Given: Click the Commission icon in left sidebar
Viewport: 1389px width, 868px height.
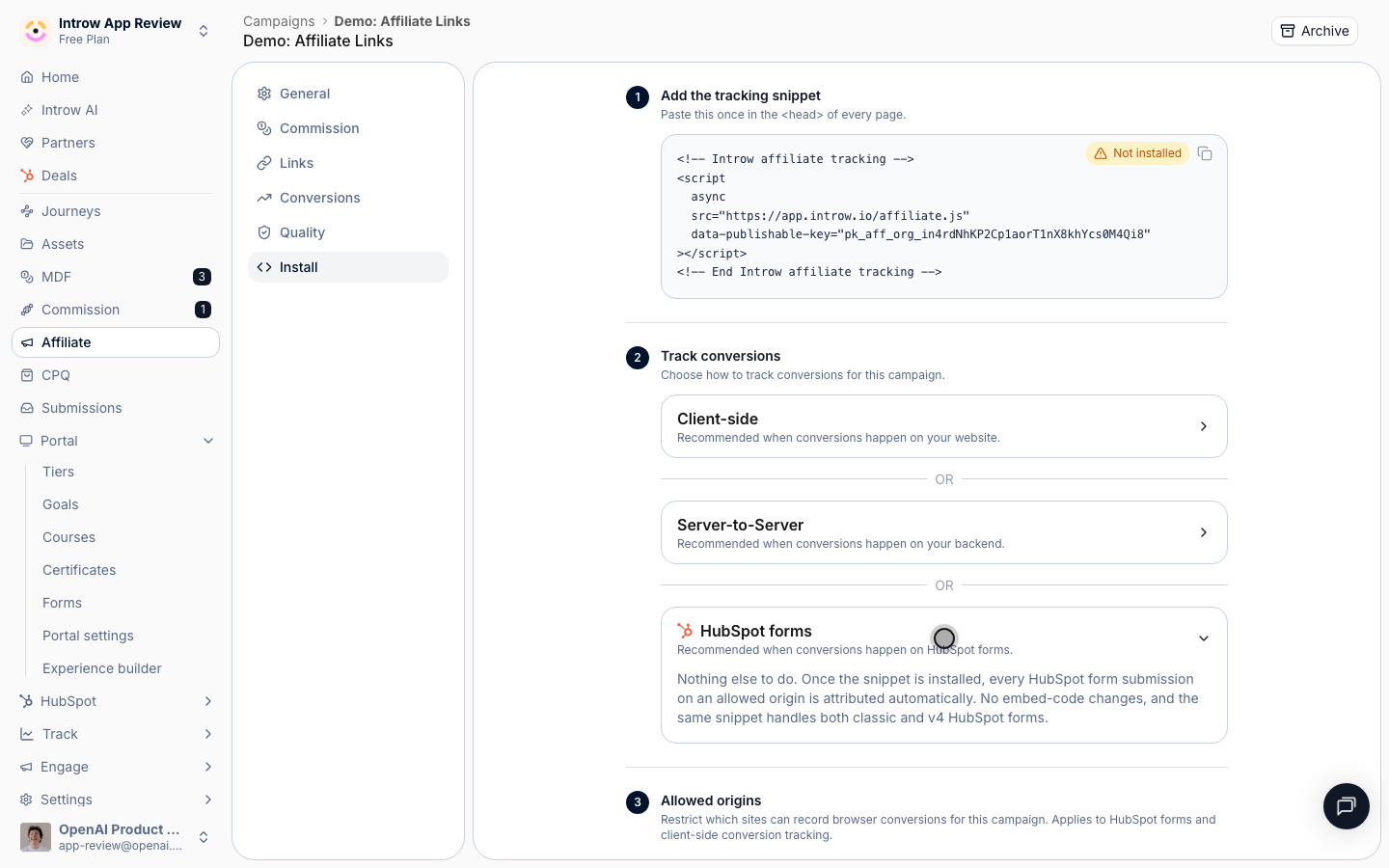Looking at the screenshot, I should [27, 310].
